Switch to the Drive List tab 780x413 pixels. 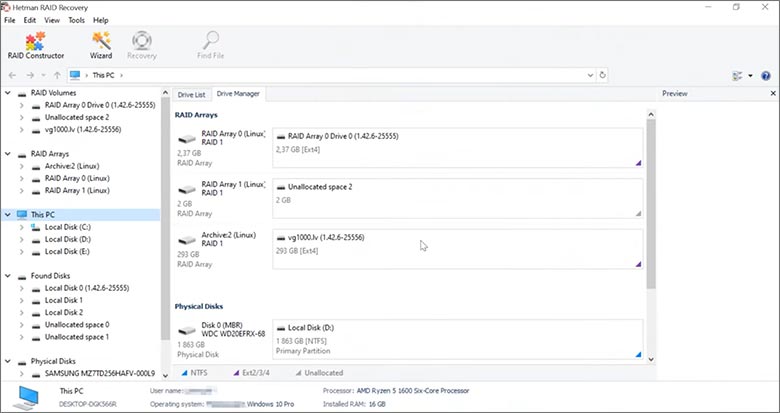coord(191,94)
